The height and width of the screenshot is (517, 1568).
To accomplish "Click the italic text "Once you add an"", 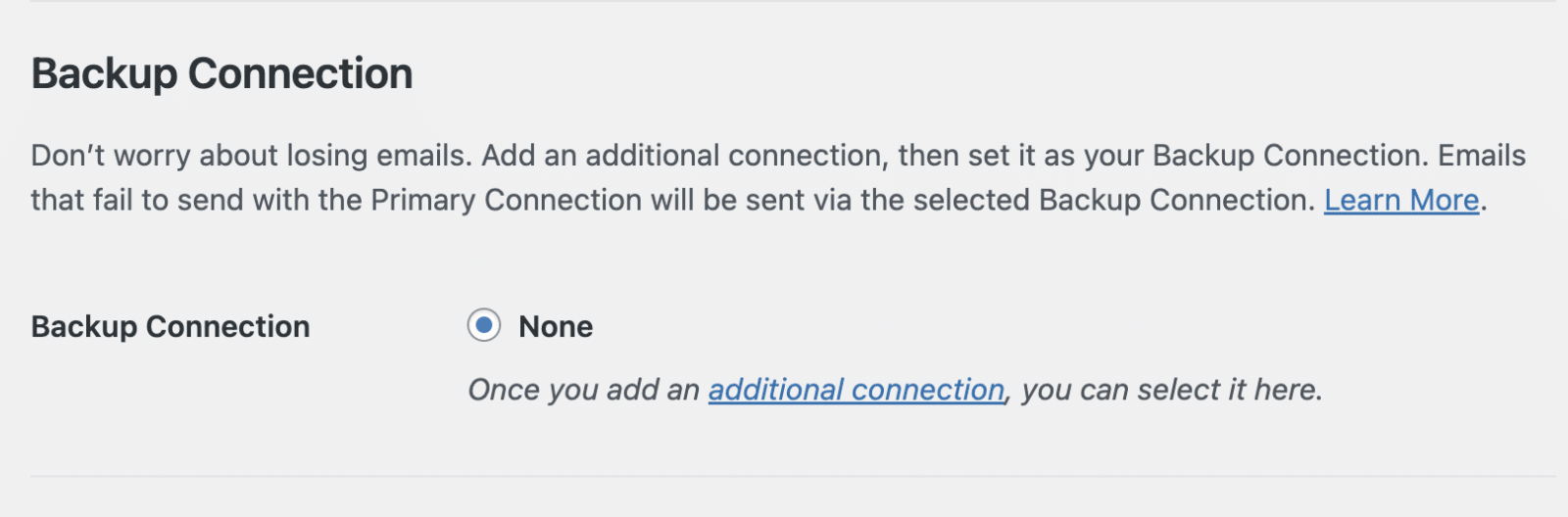I will [583, 390].
